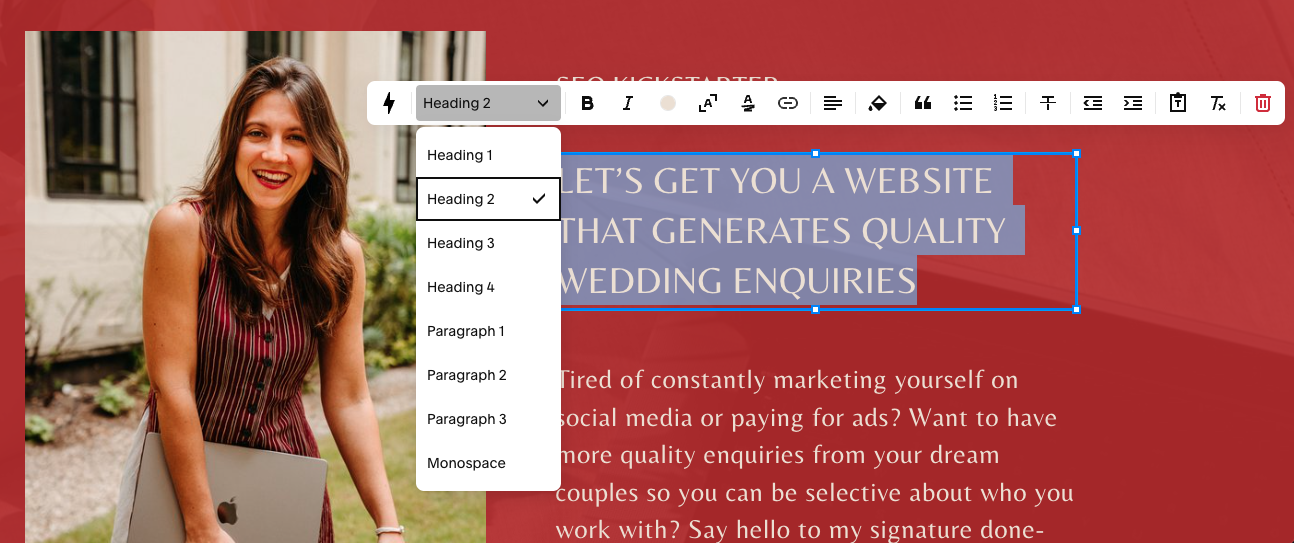Open text alignment options
1294x543 pixels.
tap(833, 103)
